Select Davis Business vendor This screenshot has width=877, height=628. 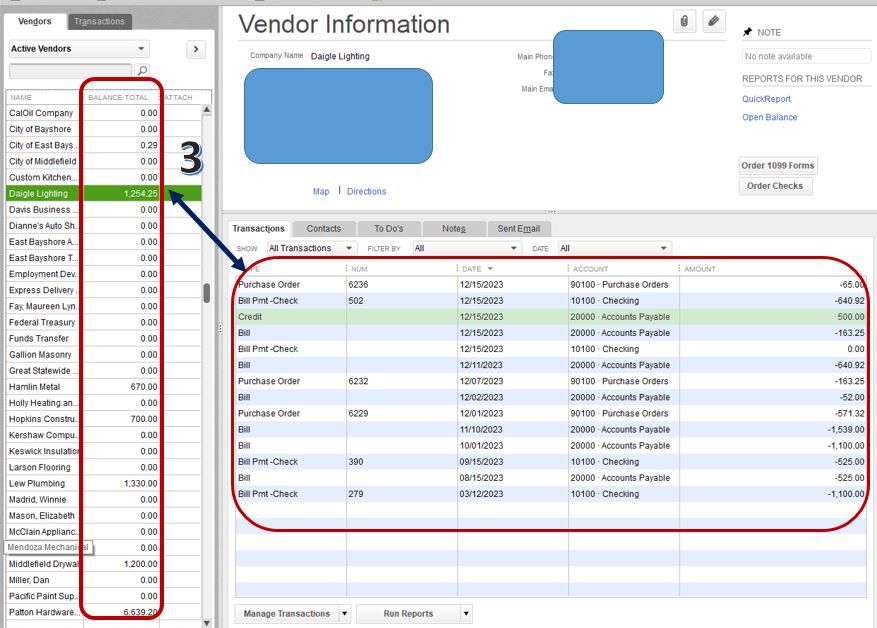[x=103, y=210]
